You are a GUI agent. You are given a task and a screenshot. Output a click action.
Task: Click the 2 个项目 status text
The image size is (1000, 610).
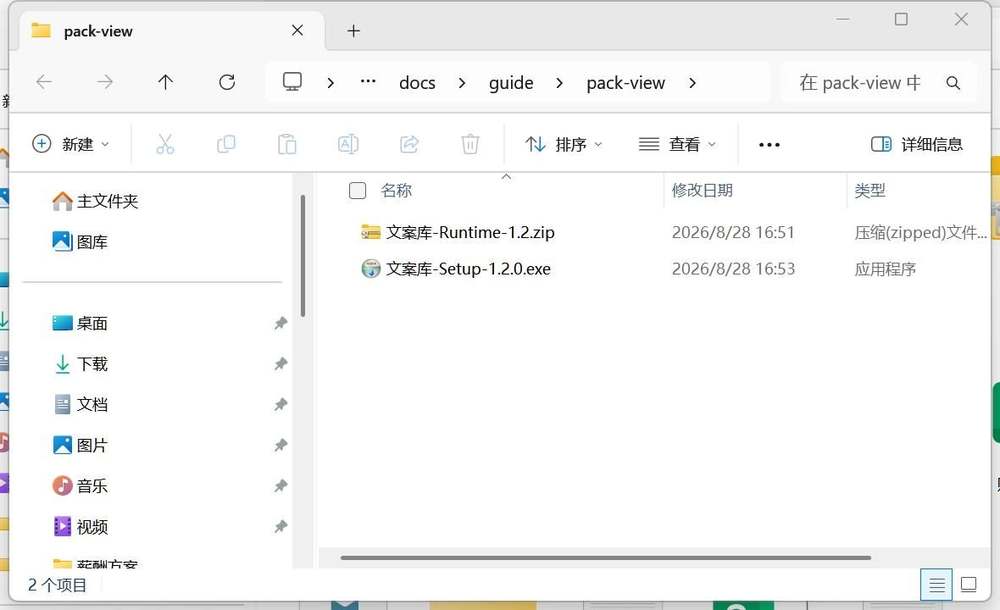pyautogui.click(x=57, y=585)
